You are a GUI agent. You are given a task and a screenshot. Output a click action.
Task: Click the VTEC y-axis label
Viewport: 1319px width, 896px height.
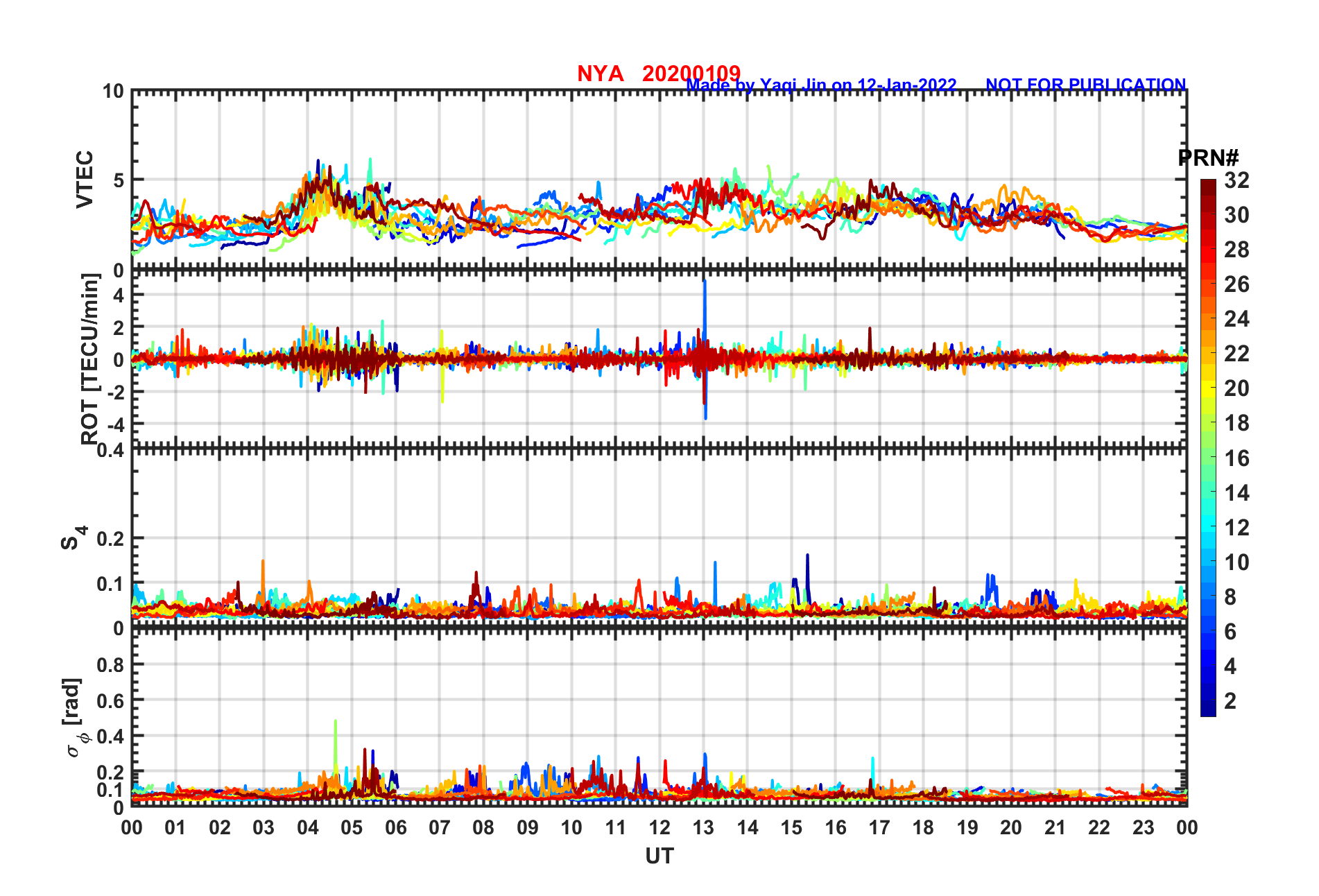(85, 180)
